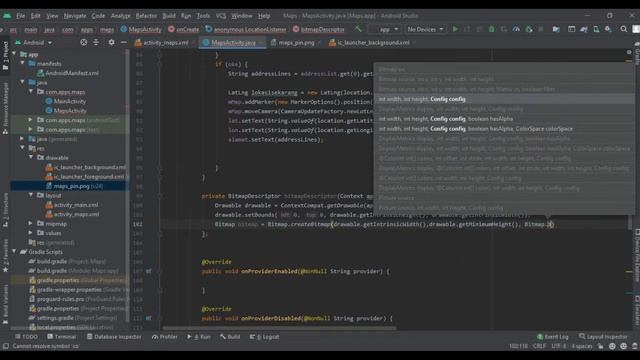Open the Refactor menu
The width and height of the screenshot is (640, 360).
coord(146,16)
